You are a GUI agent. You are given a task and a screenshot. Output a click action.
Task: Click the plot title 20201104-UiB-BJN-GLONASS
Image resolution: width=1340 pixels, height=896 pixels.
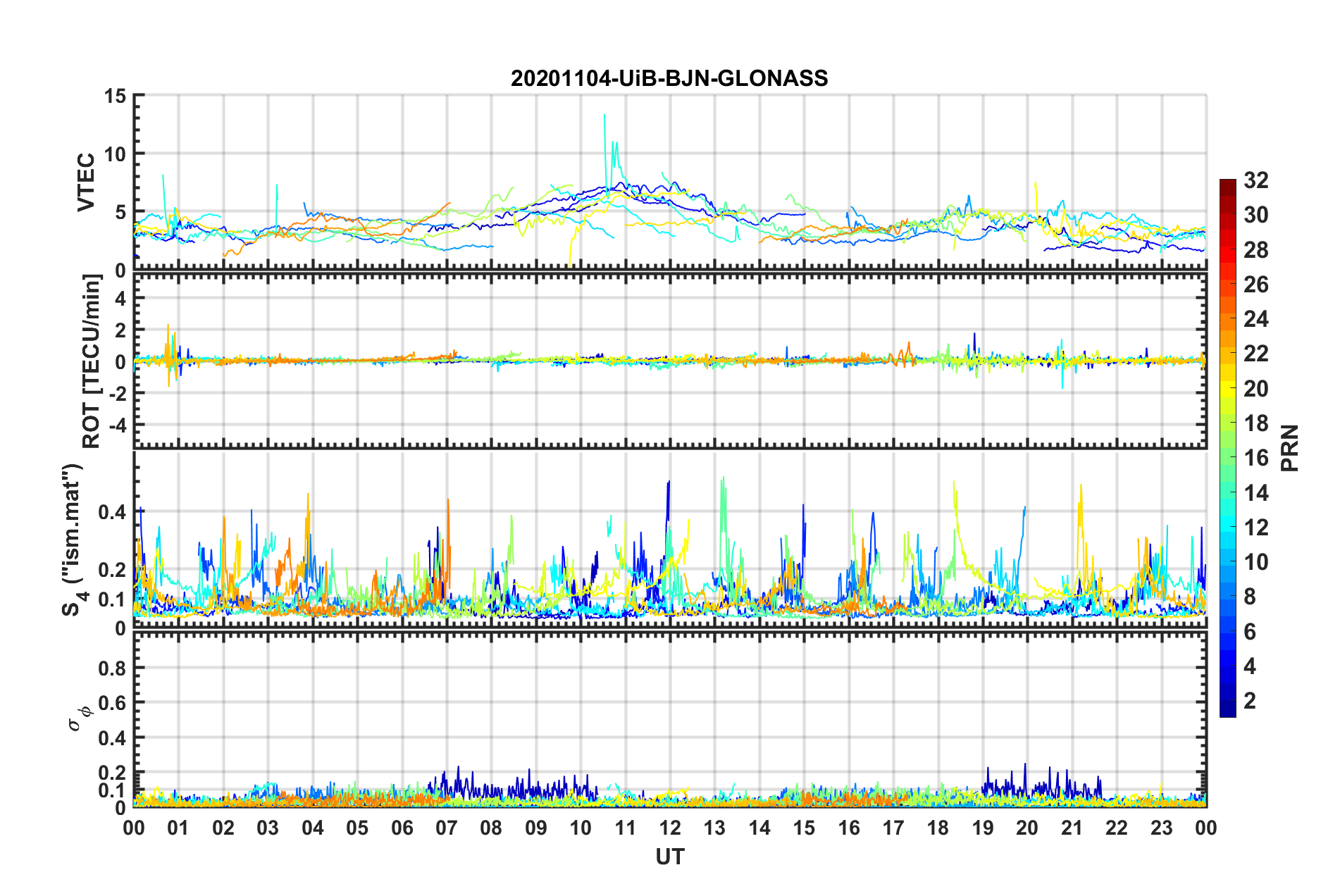coord(669,78)
